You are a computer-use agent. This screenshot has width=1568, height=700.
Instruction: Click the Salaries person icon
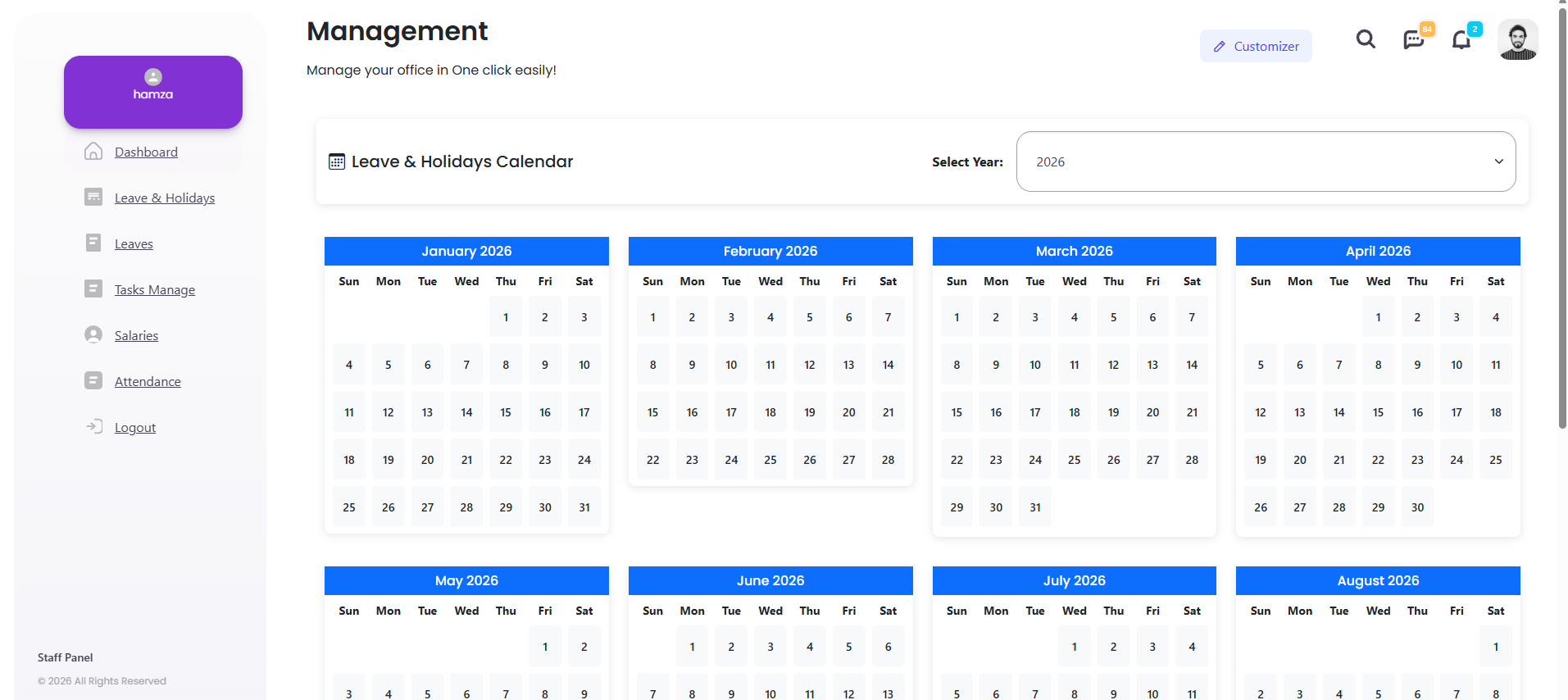point(93,334)
